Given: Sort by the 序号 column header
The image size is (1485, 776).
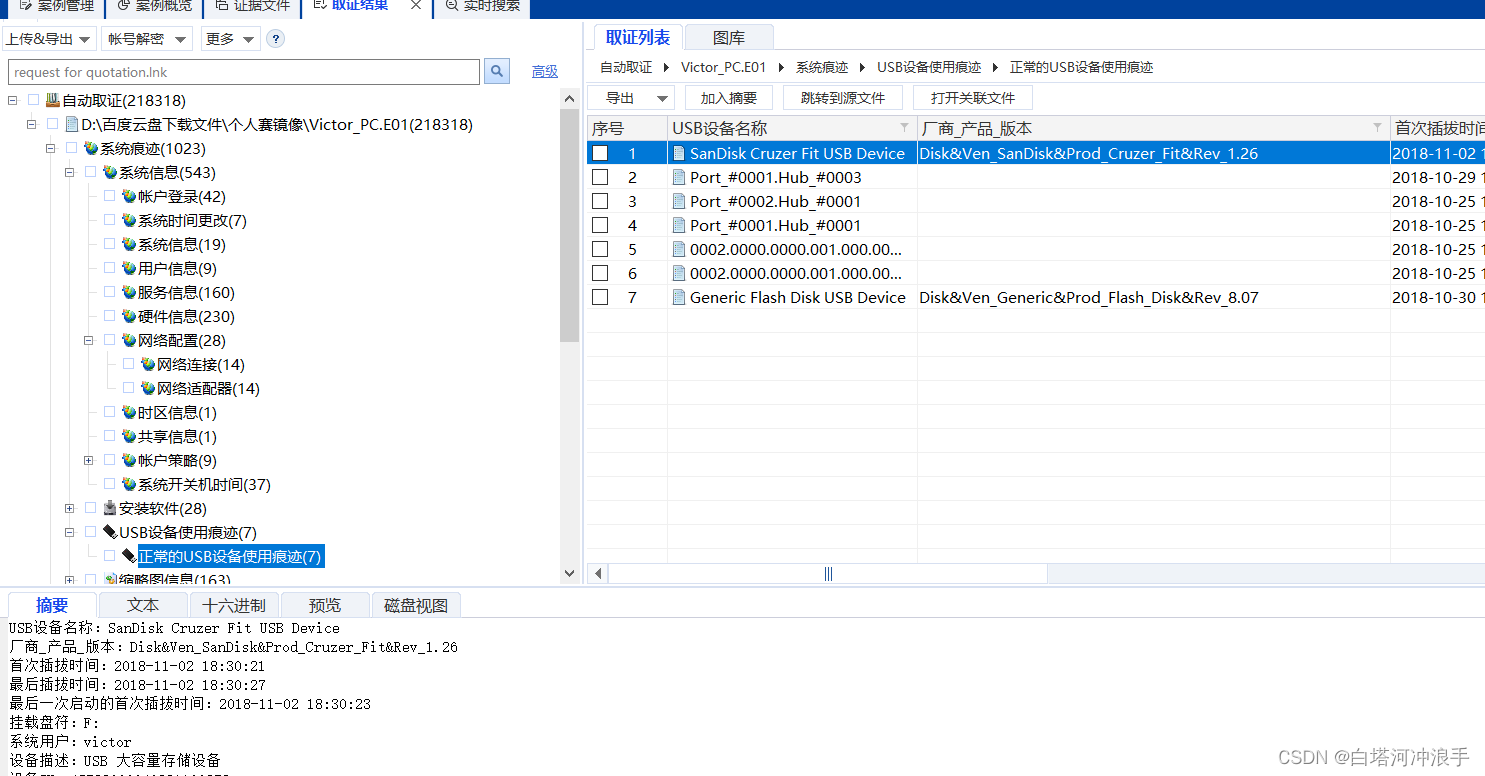Looking at the screenshot, I should [627, 128].
